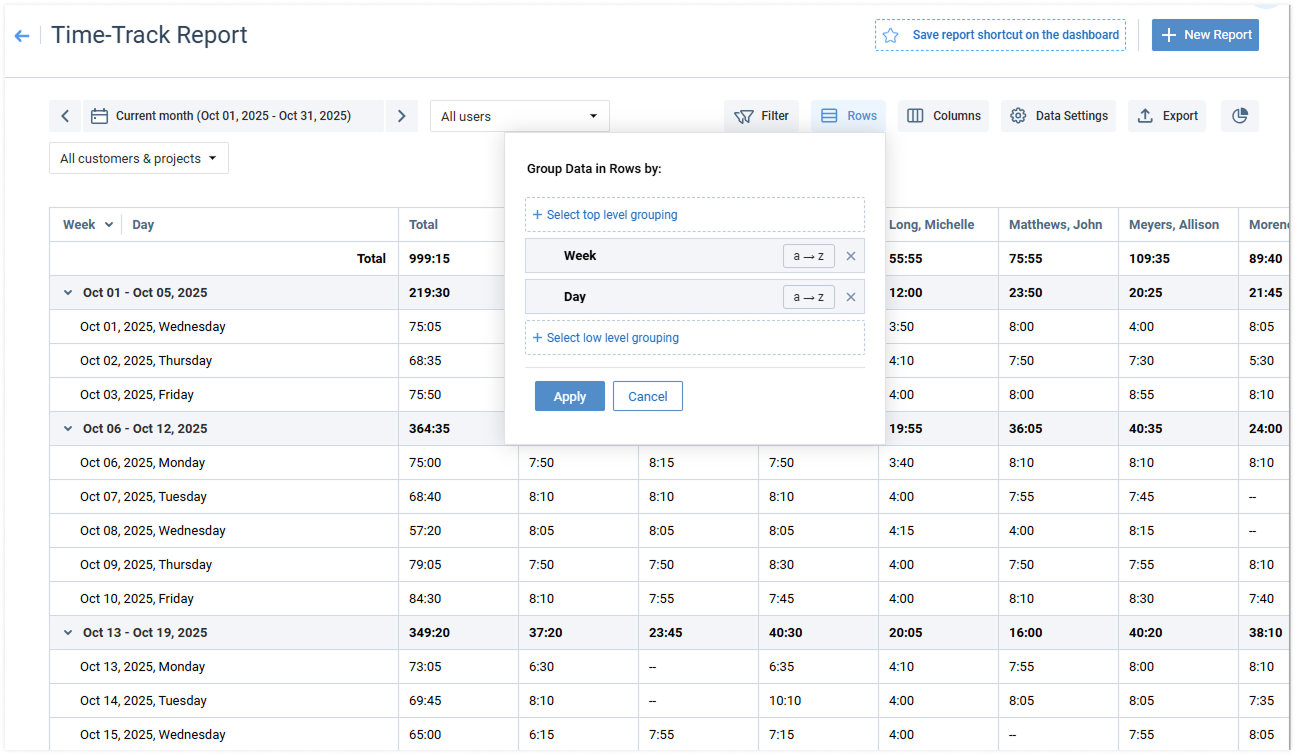
Task: Click the Apply button
Action: [569, 396]
